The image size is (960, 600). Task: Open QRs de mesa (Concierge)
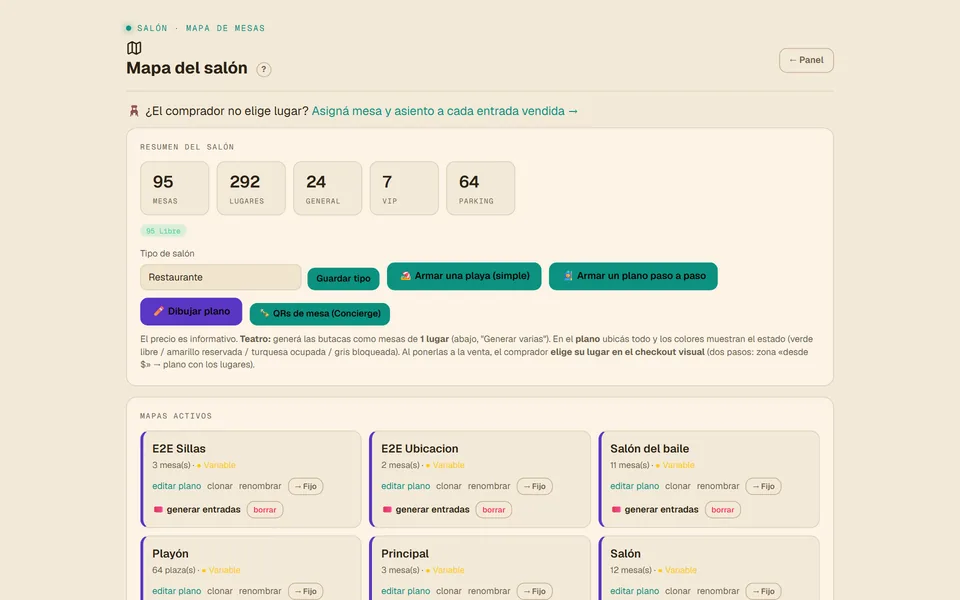tap(320, 313)
